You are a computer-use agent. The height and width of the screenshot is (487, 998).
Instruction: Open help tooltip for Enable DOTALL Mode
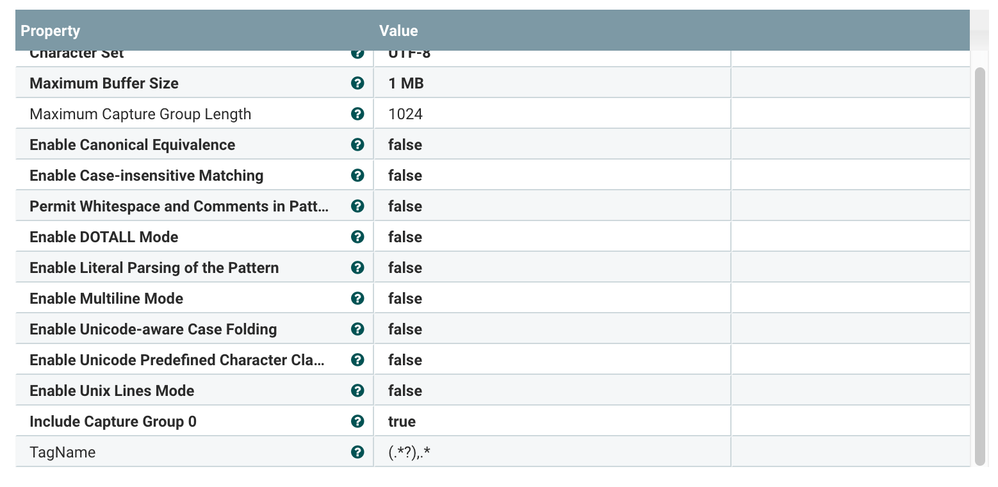(x=357, y=237)
